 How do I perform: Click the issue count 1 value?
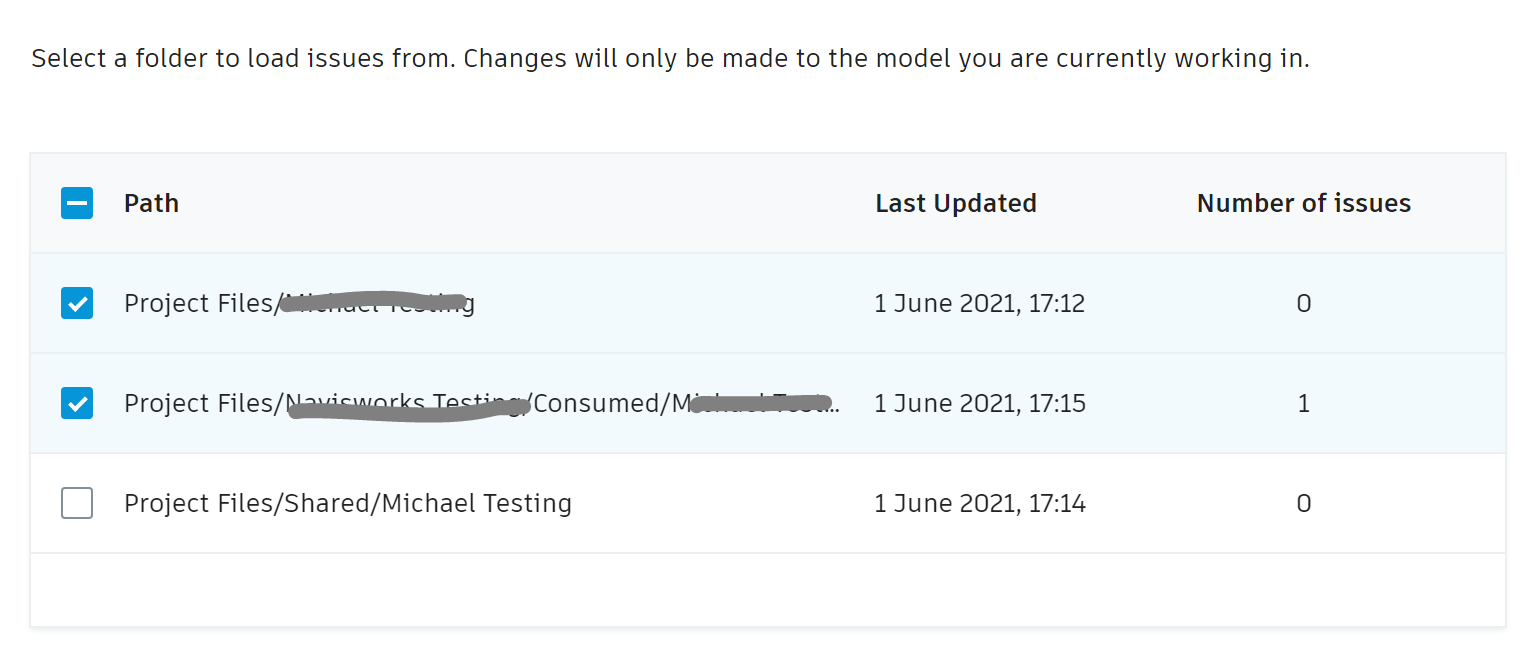pos(1303,403)
